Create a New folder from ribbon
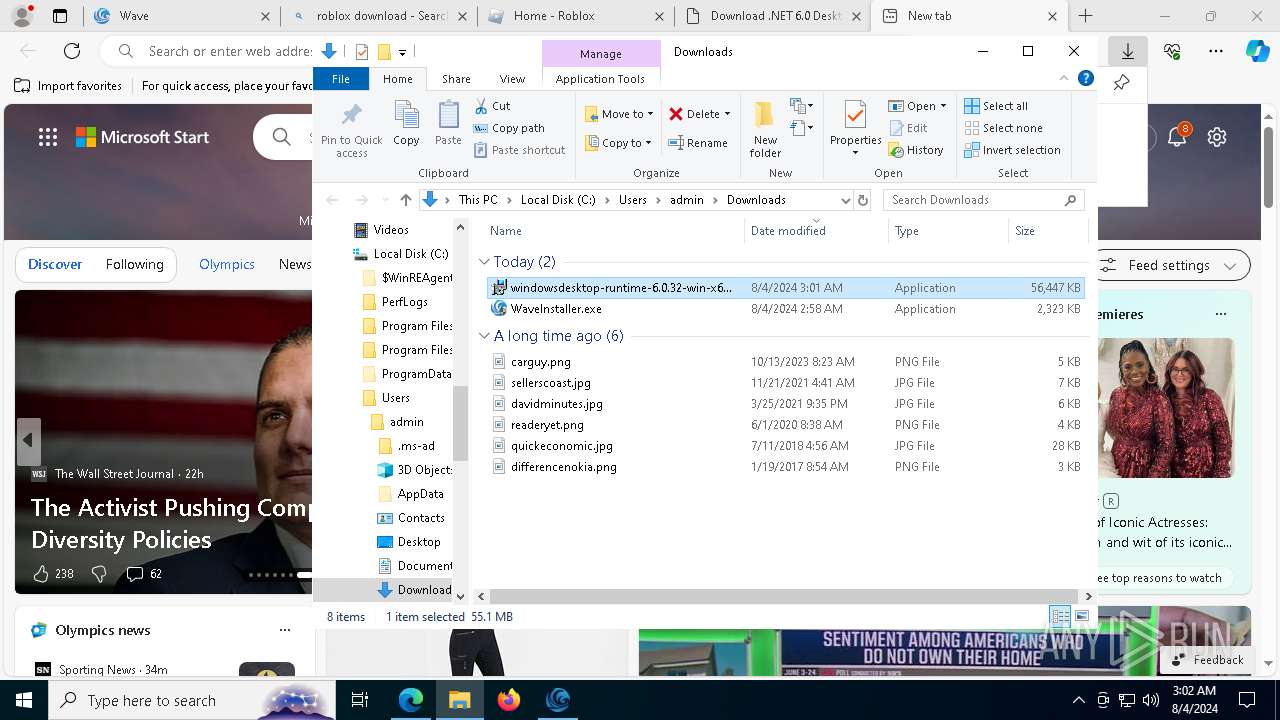 765,128
